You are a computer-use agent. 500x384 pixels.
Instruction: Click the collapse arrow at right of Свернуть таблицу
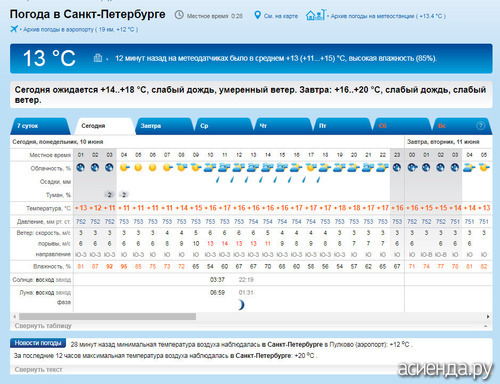pyautogui.click(x=486, y=326)
